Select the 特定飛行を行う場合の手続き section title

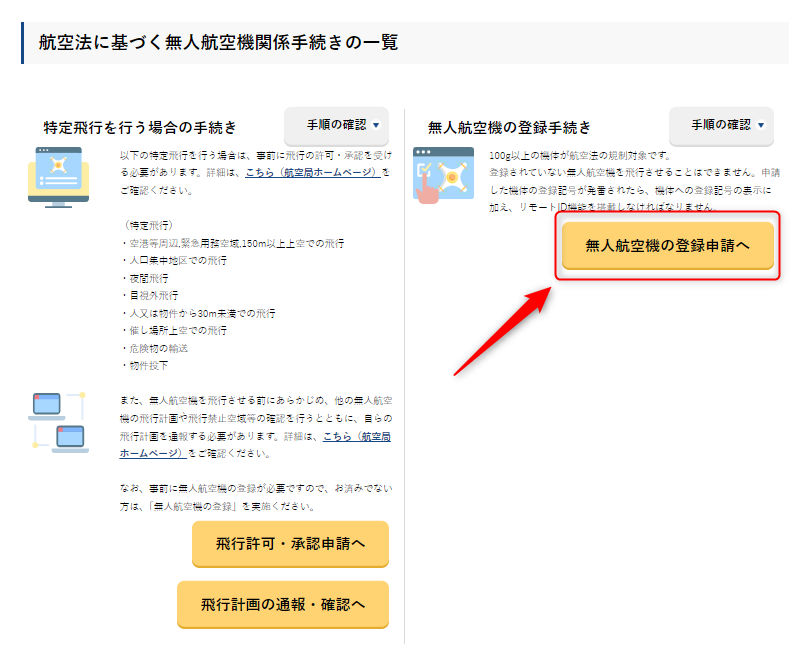(x=140, y=128)
